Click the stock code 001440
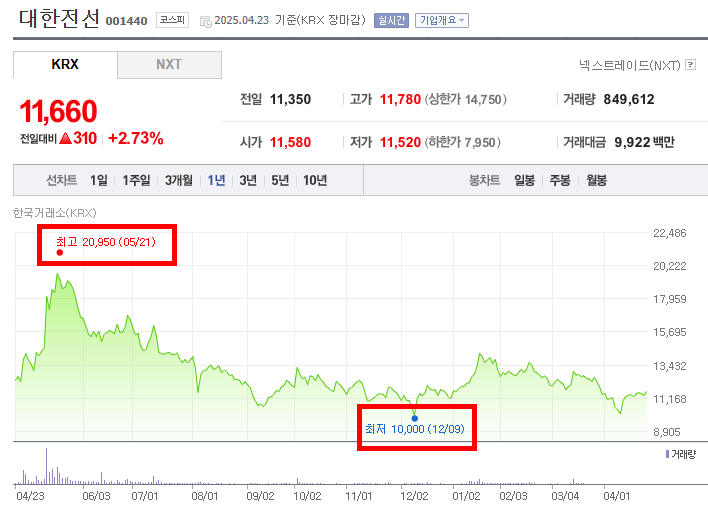The width and height of the screenshot is (708, 515). click(126, 21)
